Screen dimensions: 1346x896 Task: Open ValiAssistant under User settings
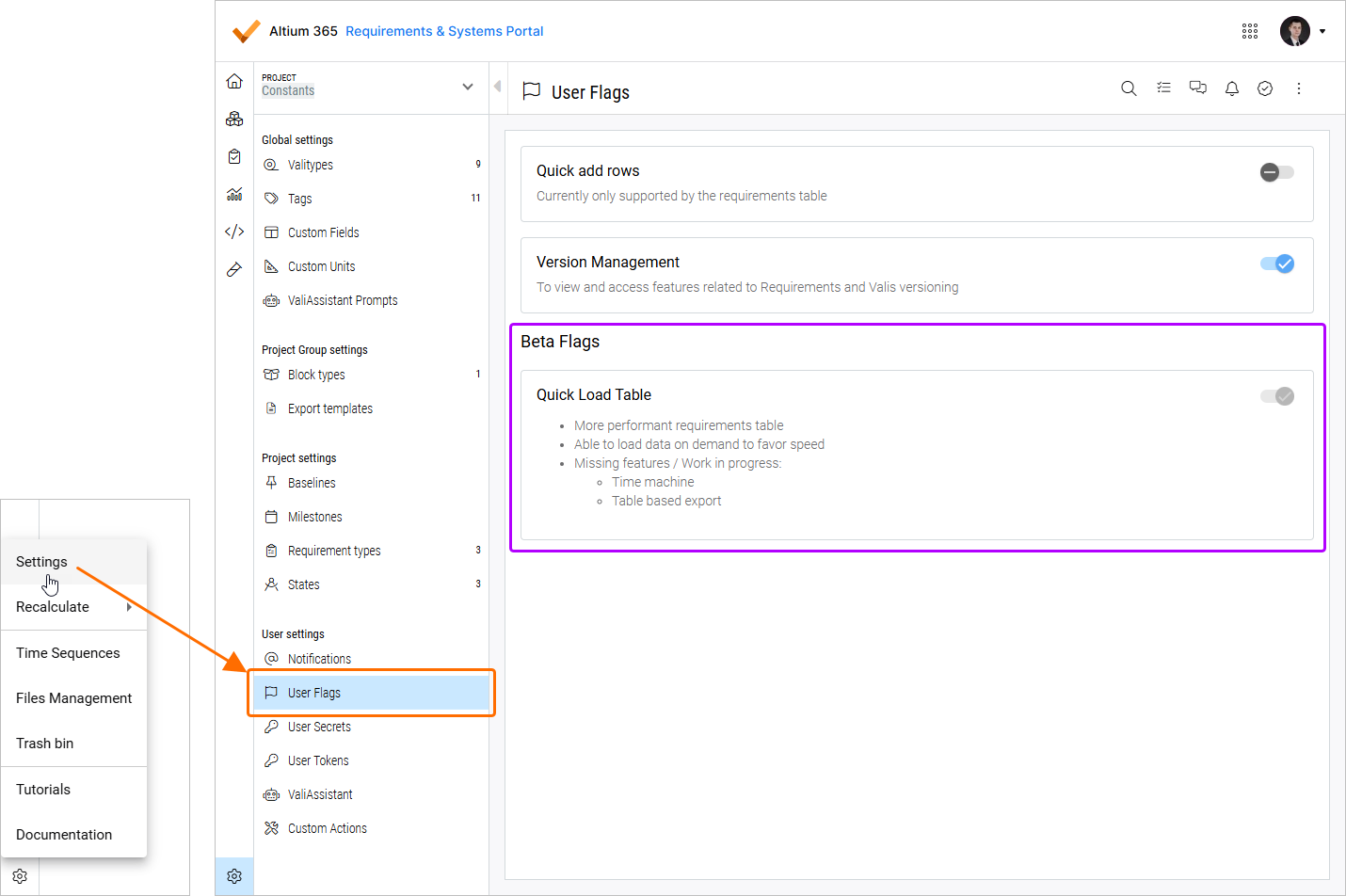pyautogui.click(x=371, y=794)
